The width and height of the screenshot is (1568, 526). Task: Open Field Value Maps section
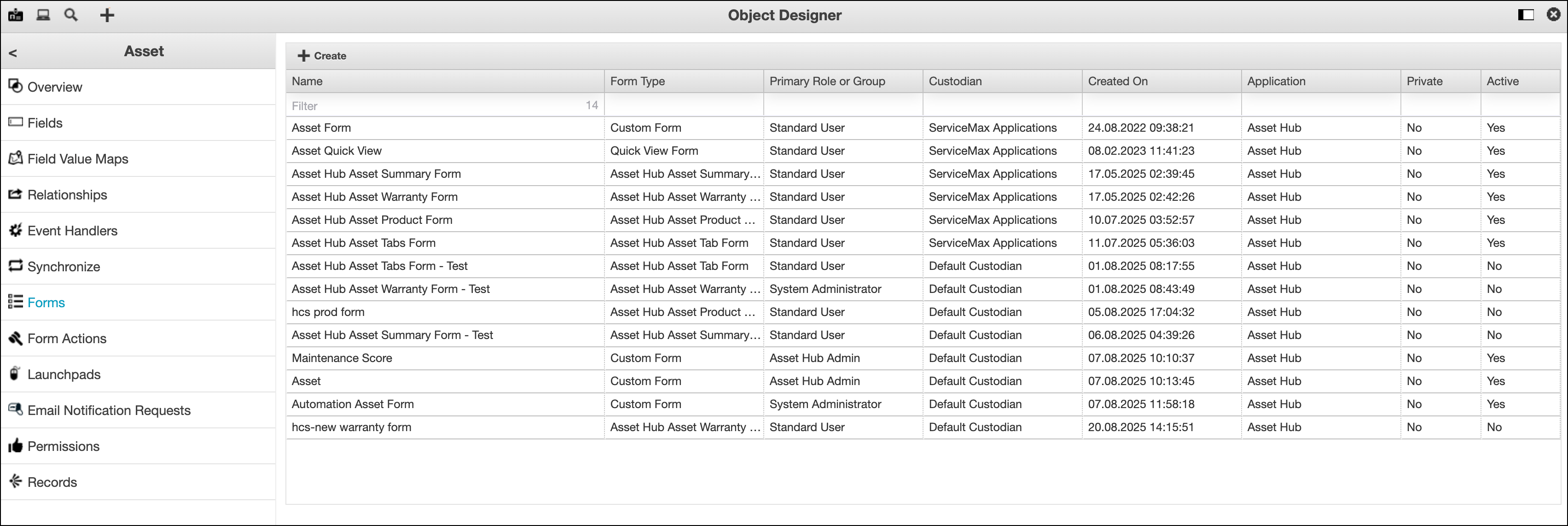[138, 159]
